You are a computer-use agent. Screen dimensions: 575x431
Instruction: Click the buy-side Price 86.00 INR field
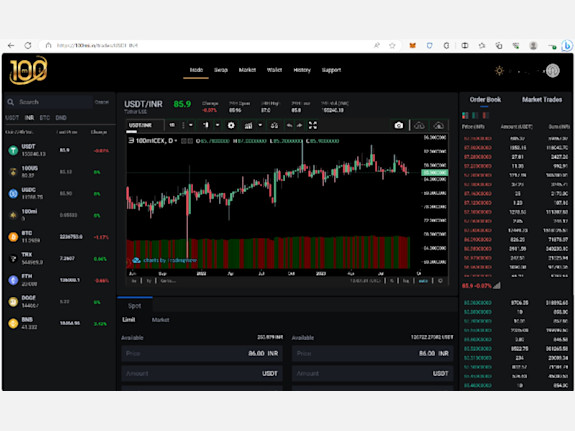point(202,353)
